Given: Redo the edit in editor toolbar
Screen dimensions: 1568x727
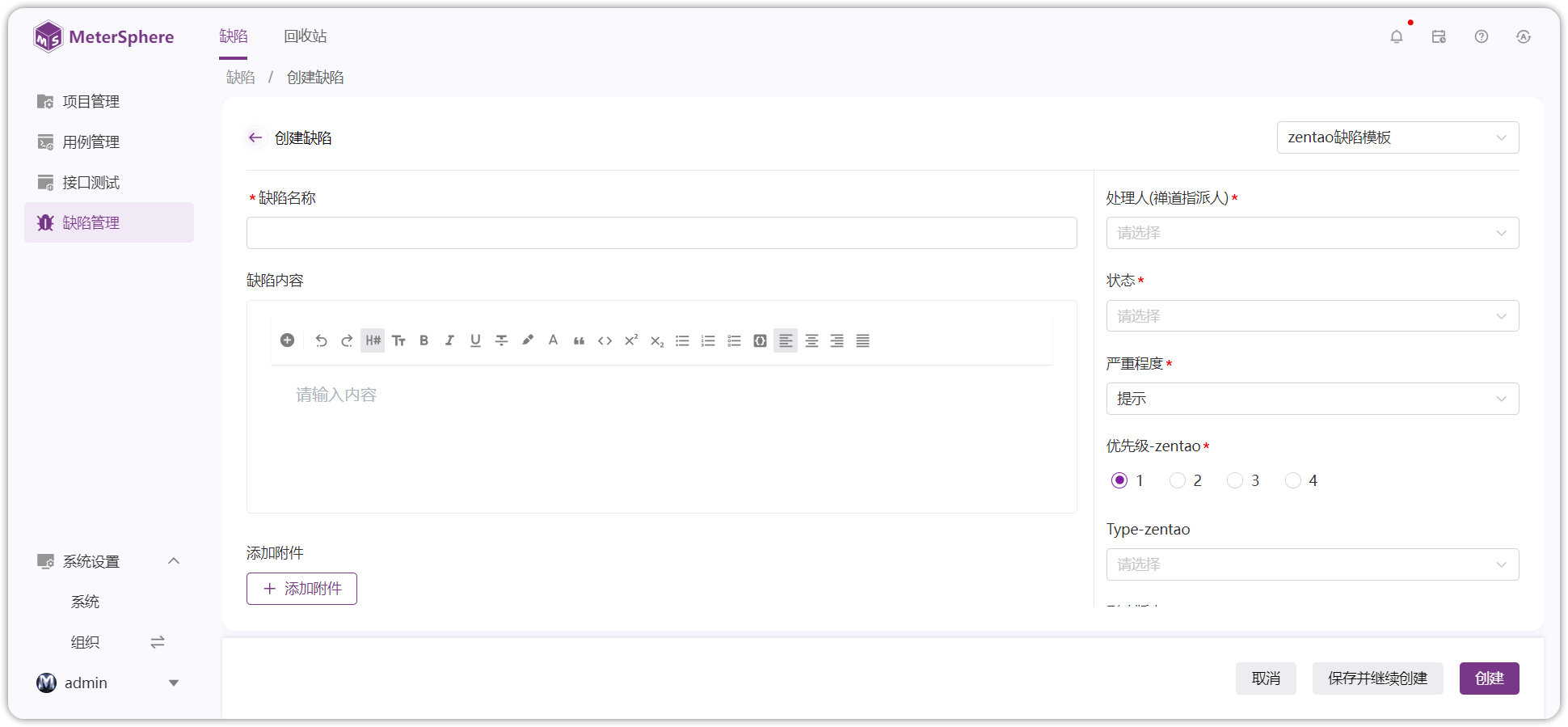Looking at the screenshot, I should tap(347, 340).
